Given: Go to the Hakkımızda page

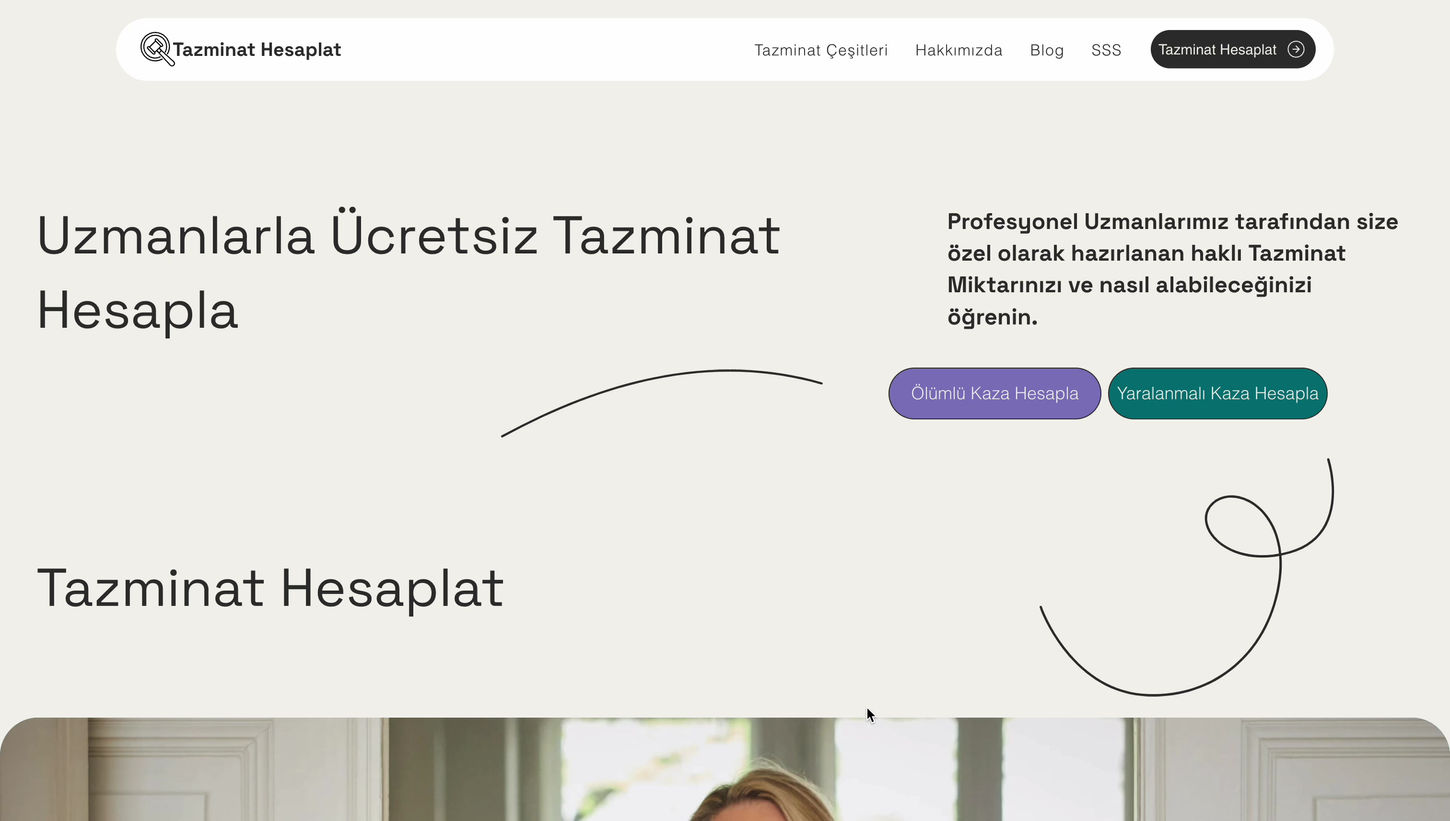Looking at the screenshot, I should (959, 50).
